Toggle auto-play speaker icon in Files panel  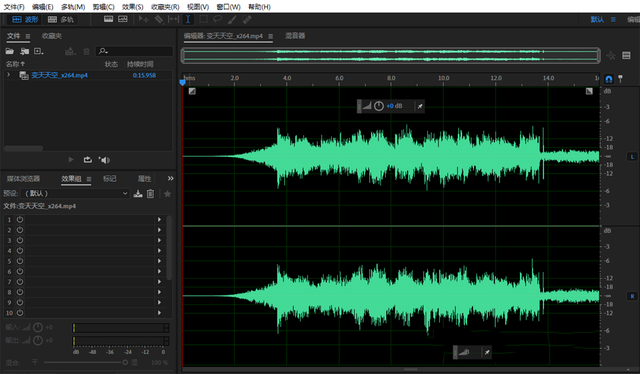tap(104, 160)
